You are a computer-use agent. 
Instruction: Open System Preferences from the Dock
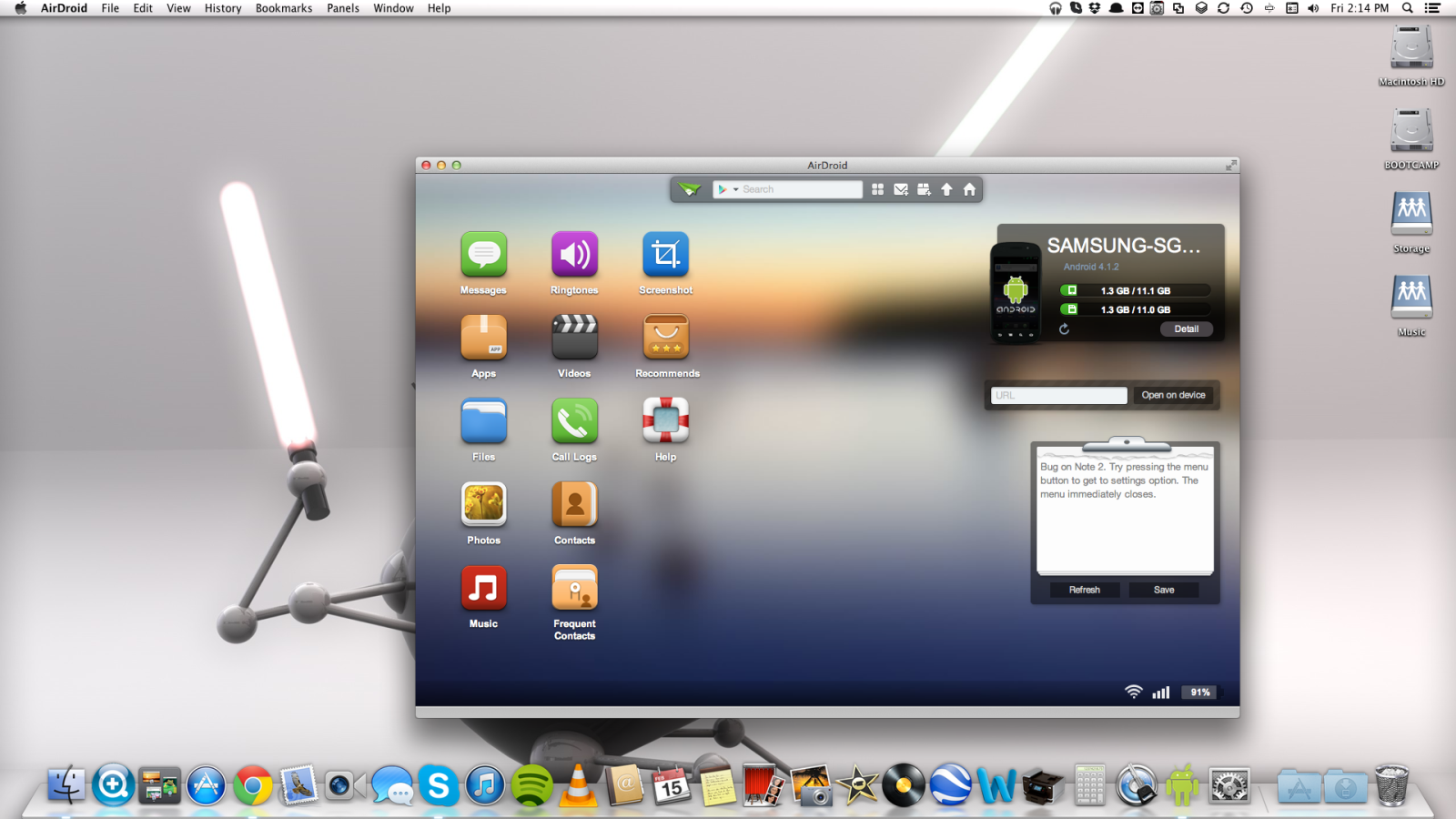pos(1228,784)
